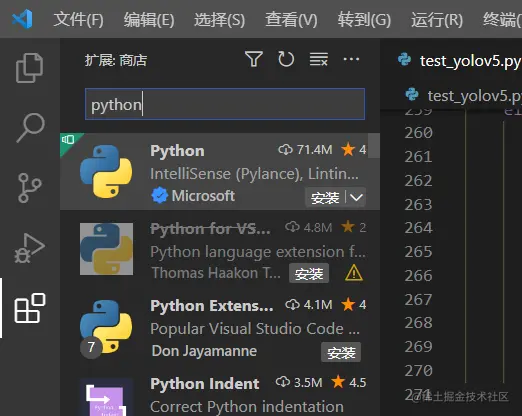
Task: Install the Microsoft Python extension
Action: pyautogui.click(x=325, y=198)
